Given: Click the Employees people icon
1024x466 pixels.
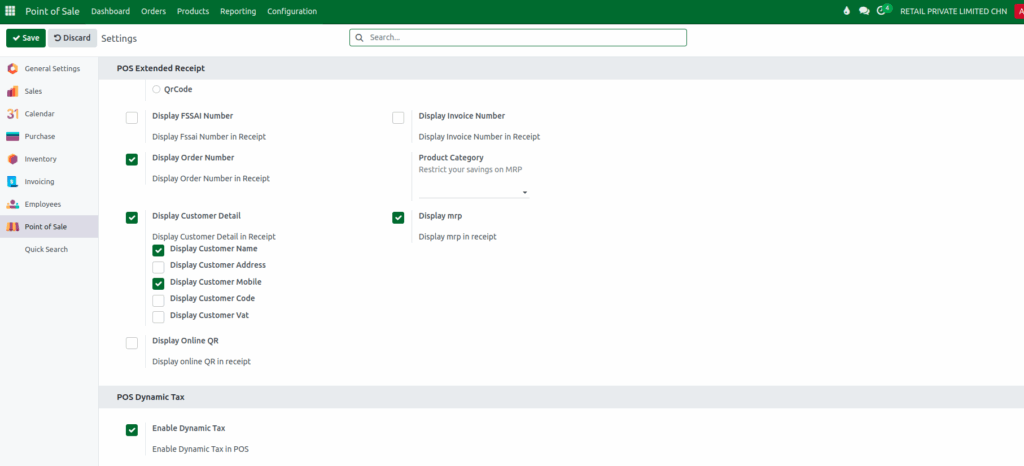Looking at the screenshot, I should pyautogui.click(x=12, y=204).
